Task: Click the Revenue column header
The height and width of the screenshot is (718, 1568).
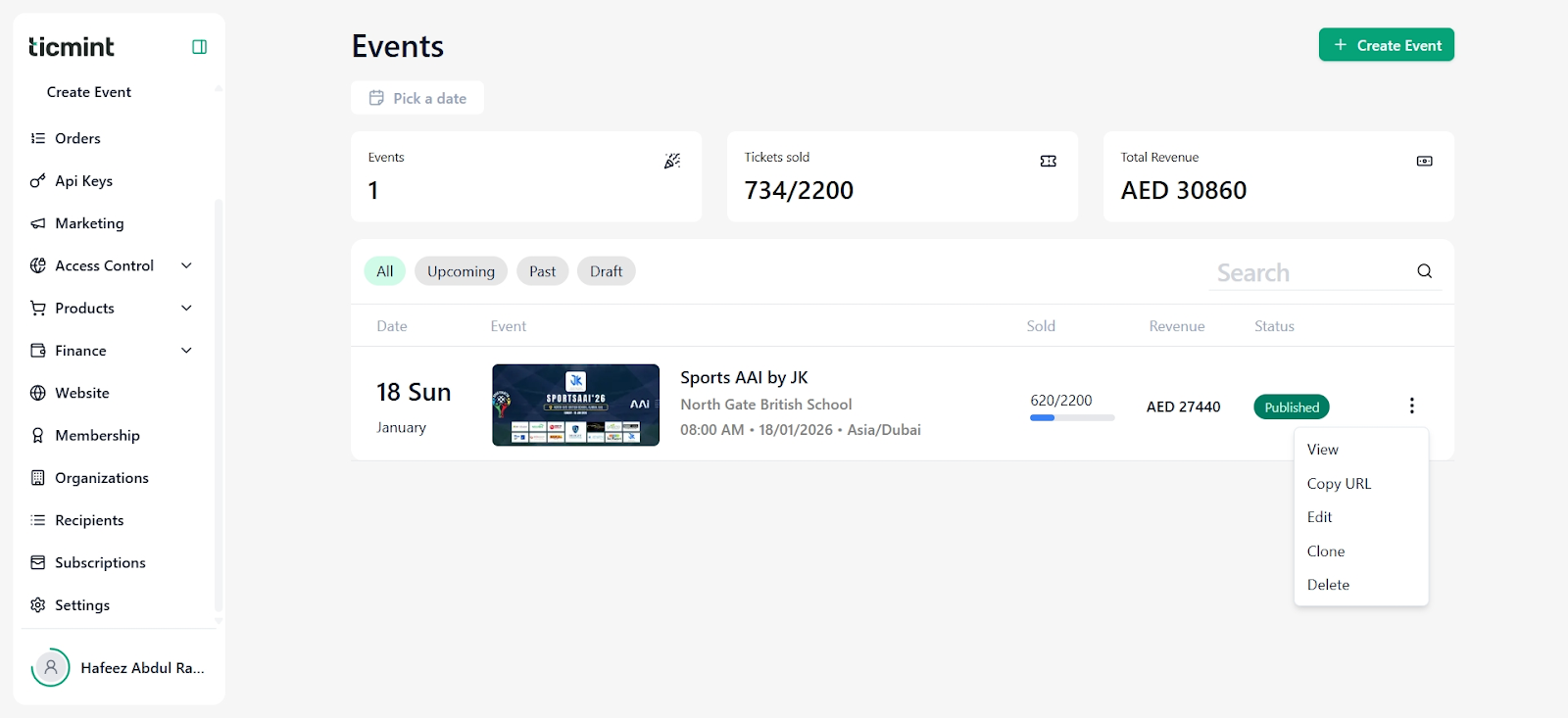Action: pos(1177,326)
